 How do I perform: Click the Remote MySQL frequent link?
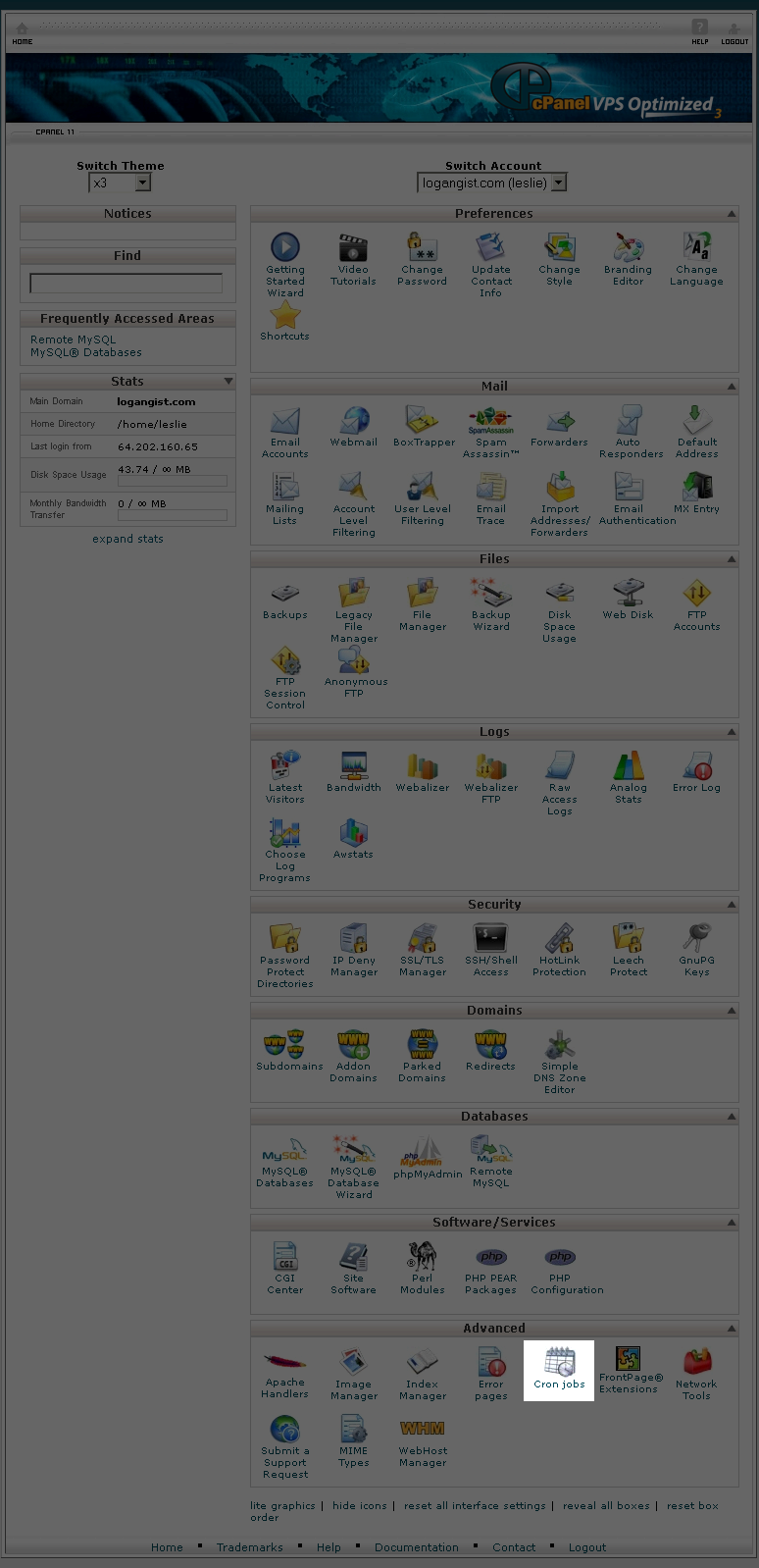73,340
